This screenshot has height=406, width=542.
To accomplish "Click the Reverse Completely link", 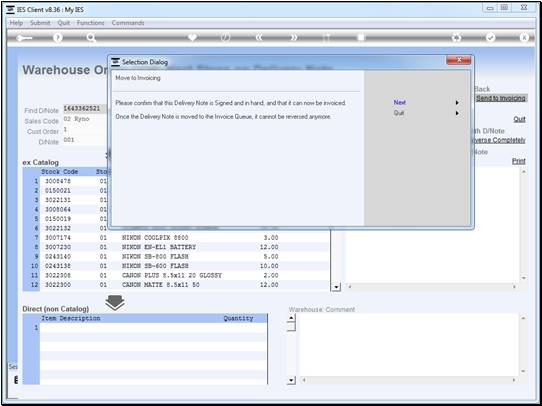I will [499, 140].
